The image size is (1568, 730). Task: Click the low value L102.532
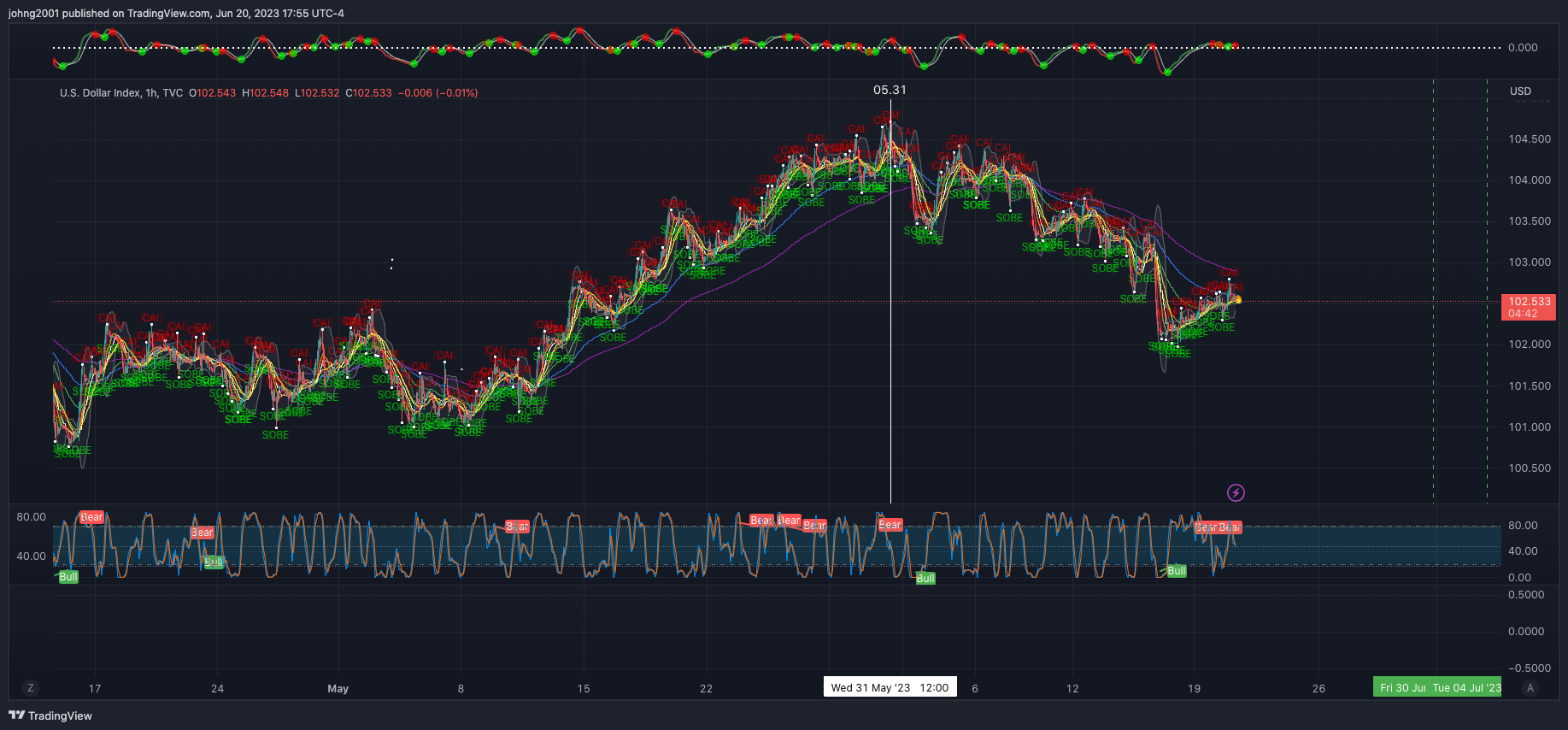pyautogui.click(x=317, y=92)
